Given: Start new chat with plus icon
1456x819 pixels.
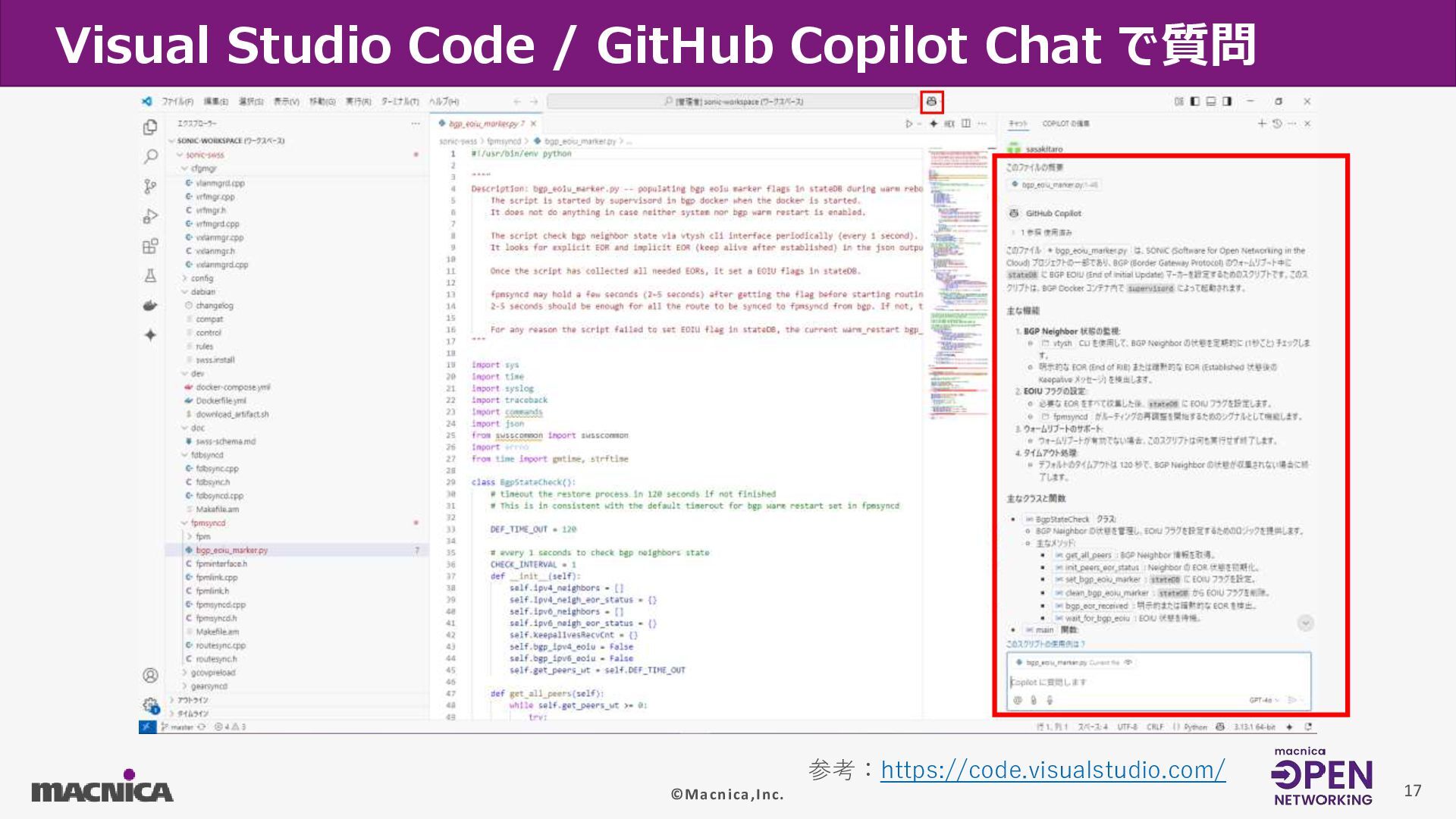Looking at the screenshot, I should pyautogui.click(x=1262, y=124).
